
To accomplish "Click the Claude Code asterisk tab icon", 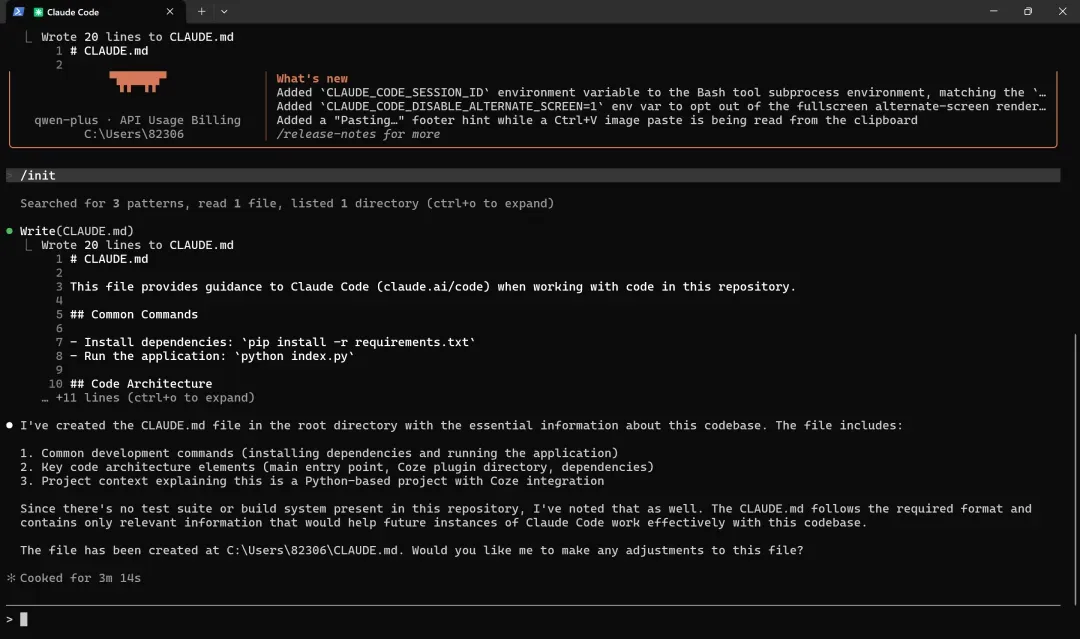I will pyautogui.click(x=39, y=12).
